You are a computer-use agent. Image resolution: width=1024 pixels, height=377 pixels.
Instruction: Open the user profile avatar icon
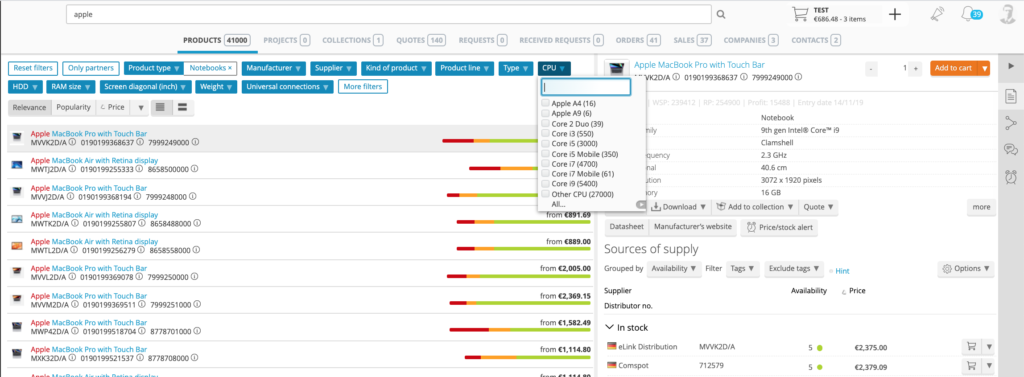(x=1008, y=14)
